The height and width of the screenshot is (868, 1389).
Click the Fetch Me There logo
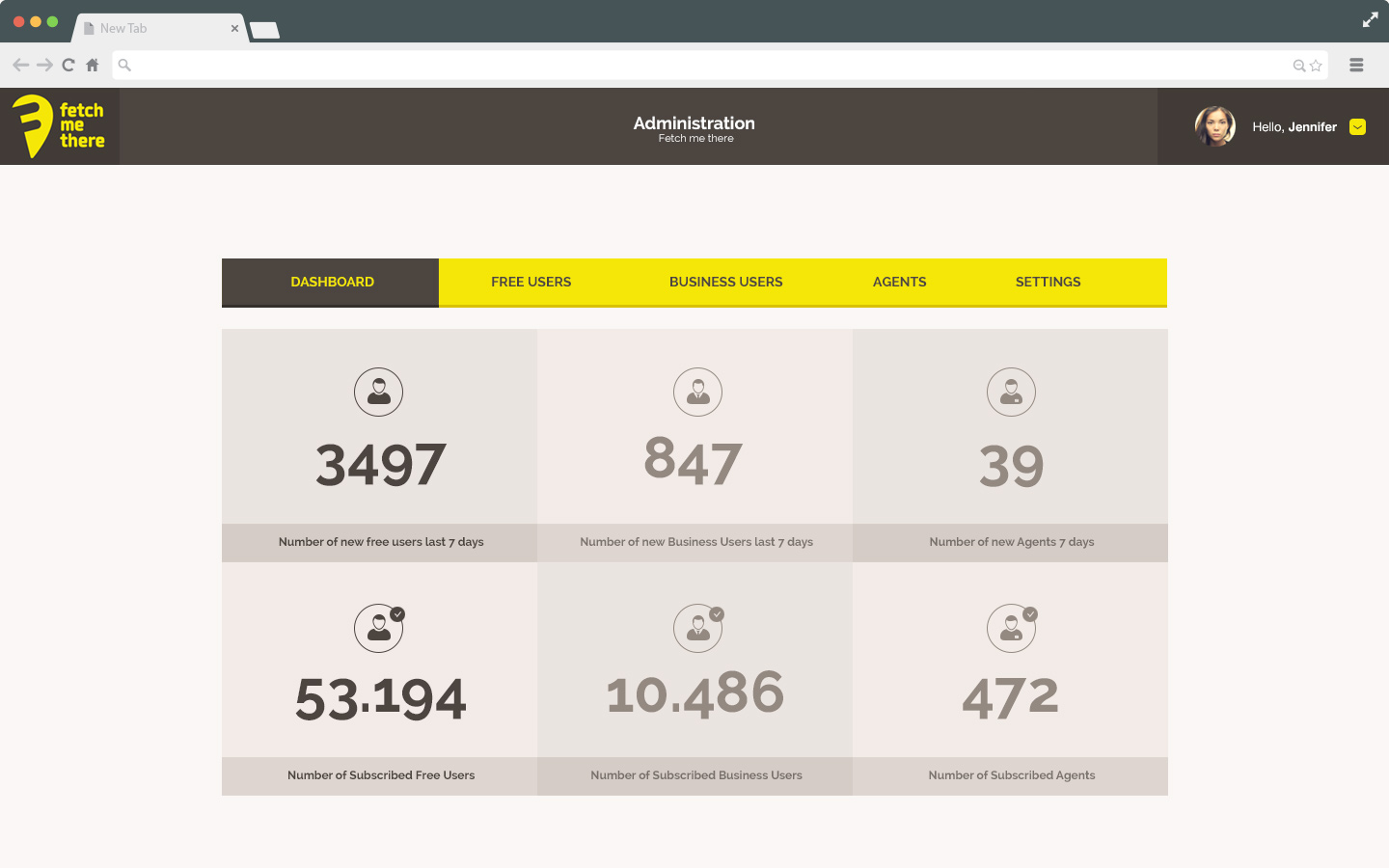(x=59, y=126)
